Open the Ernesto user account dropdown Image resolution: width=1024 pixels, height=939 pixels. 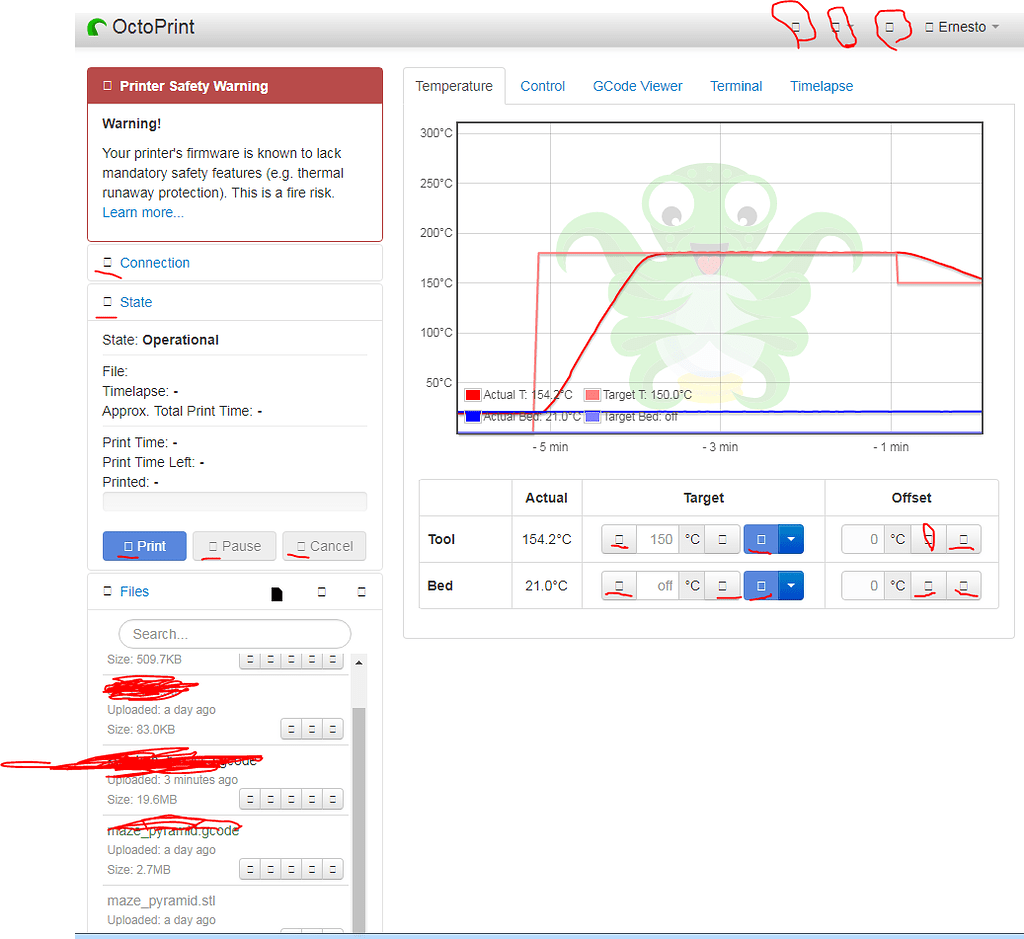(960, 27)
